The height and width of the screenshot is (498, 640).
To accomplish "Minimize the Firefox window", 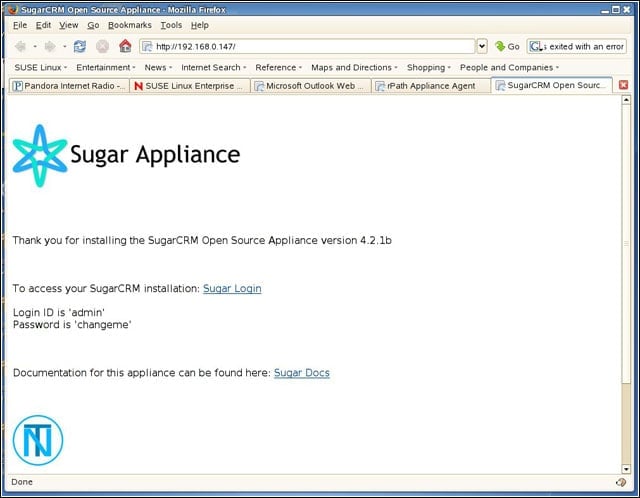I will tap(605, 9).
